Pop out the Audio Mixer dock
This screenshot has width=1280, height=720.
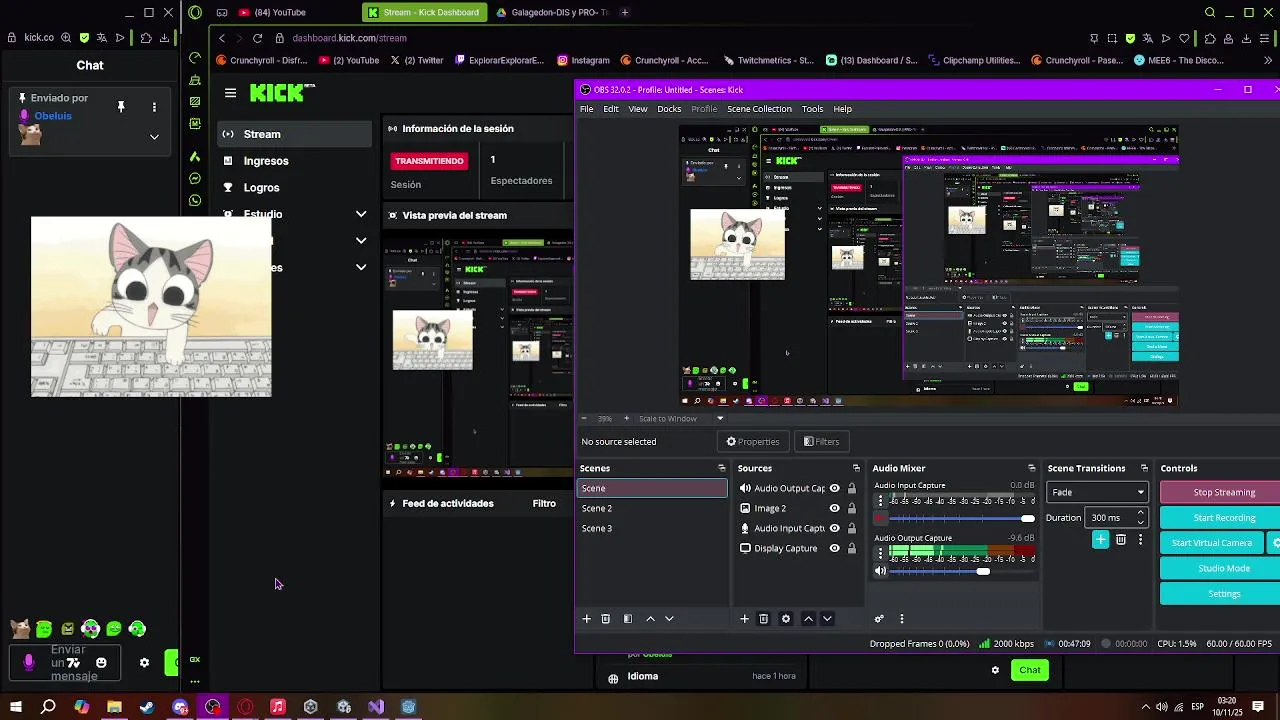1031,468
